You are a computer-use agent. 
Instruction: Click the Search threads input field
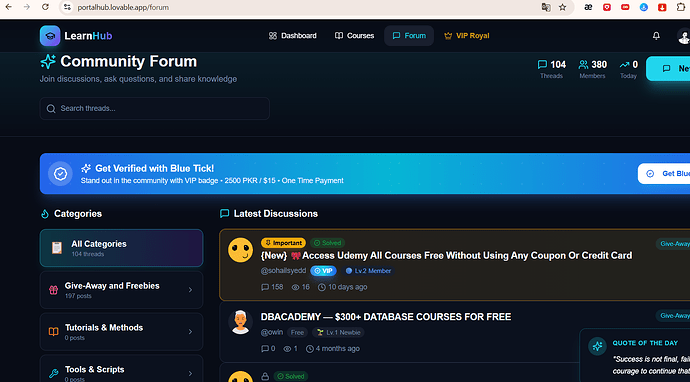[x=154, y=108]
